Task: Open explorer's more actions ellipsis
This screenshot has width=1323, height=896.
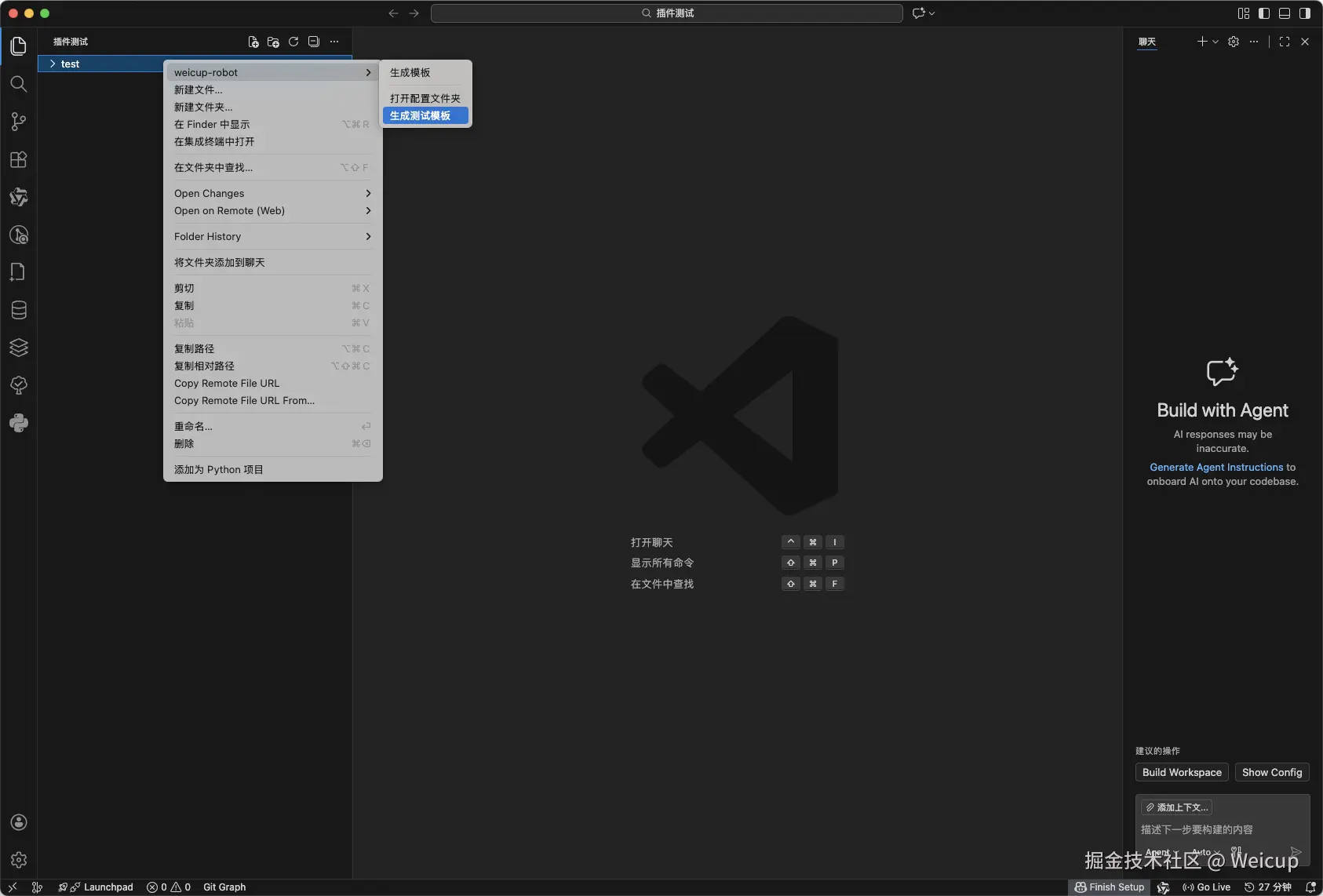Action: point(334,42)
